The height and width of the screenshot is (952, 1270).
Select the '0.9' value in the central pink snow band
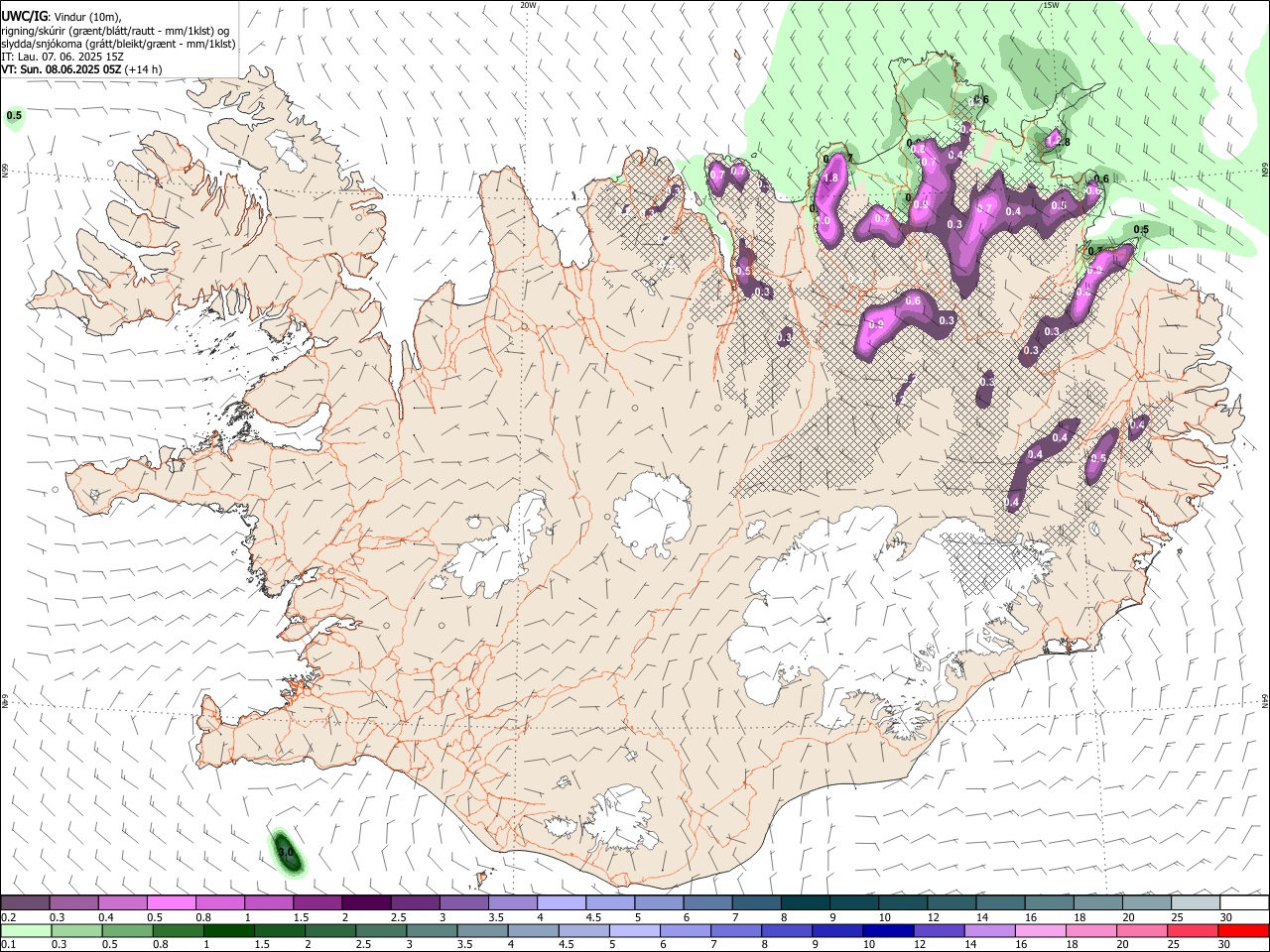(x=876, y=325)
